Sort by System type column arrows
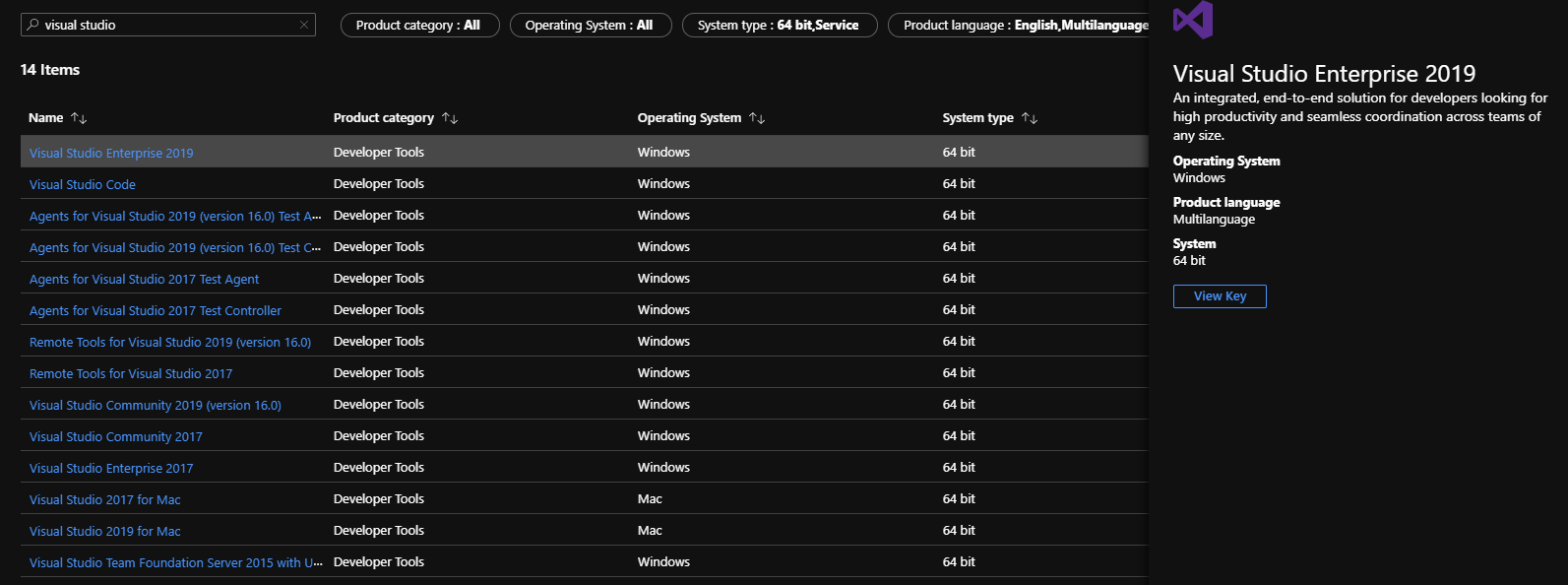1568x585 pixels. 1030,118
